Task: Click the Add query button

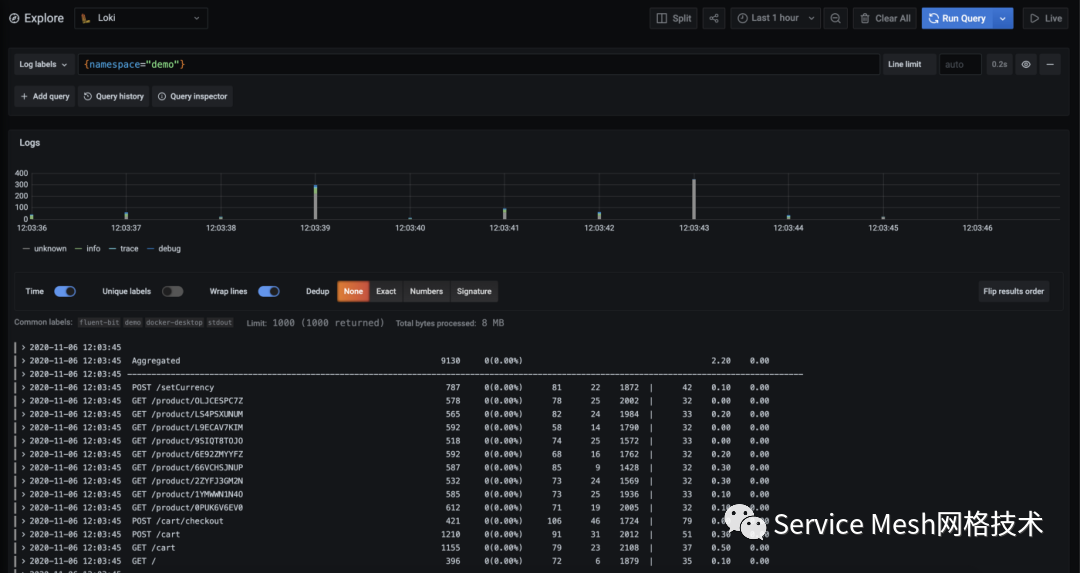Action: [x=45, y=96]
